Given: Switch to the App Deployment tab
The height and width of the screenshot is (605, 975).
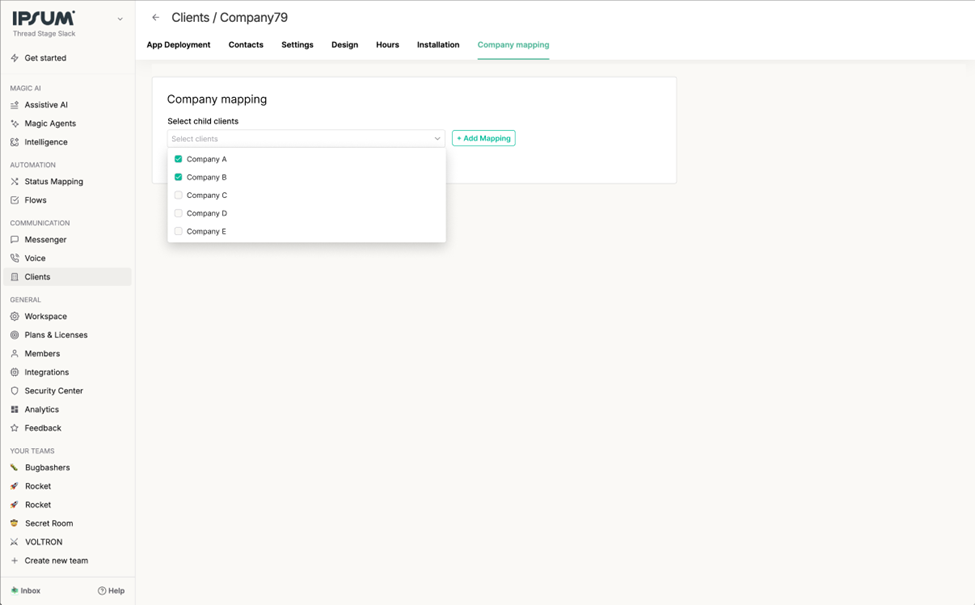Looking at the screenshot, I should click(178, 45).
